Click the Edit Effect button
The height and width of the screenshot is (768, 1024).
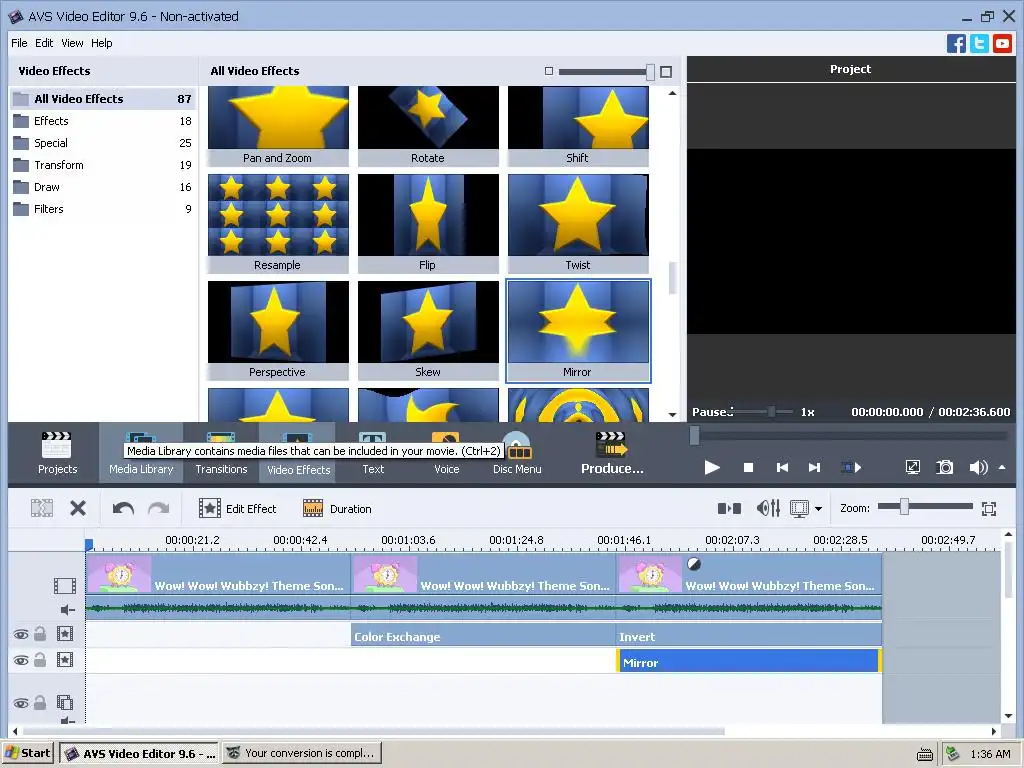(238, 508)
